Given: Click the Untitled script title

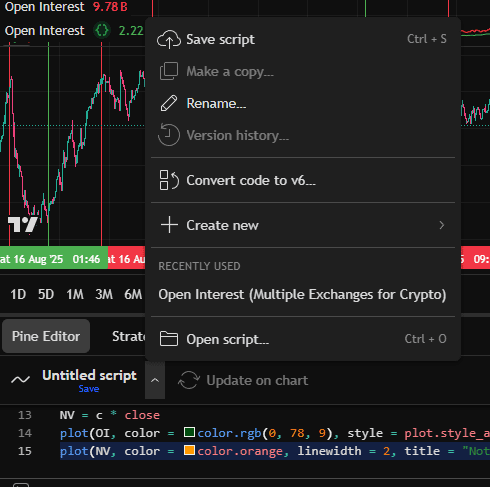Looking at the screenshot, I should click(89, 375).
